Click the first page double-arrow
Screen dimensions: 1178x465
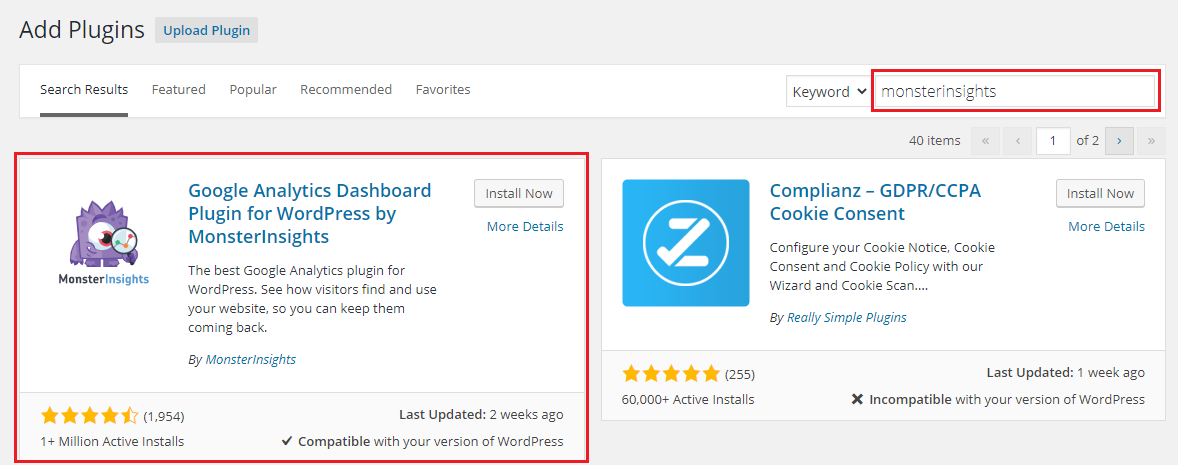pyautogui.click(x=985, y=140)
